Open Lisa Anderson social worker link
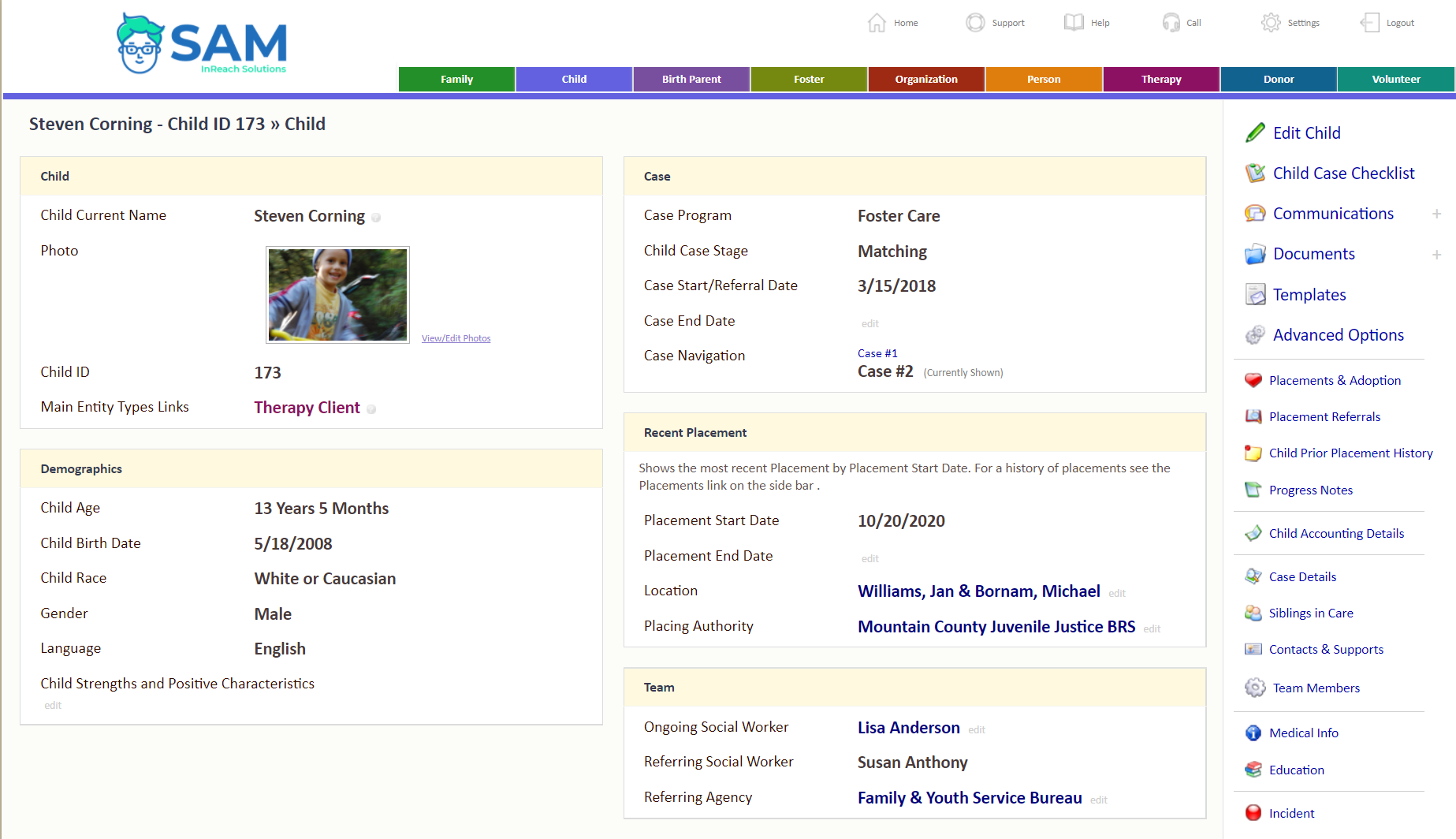Image resolution: width=1456 pixels, height=839 pixels. tap(908, 728)
